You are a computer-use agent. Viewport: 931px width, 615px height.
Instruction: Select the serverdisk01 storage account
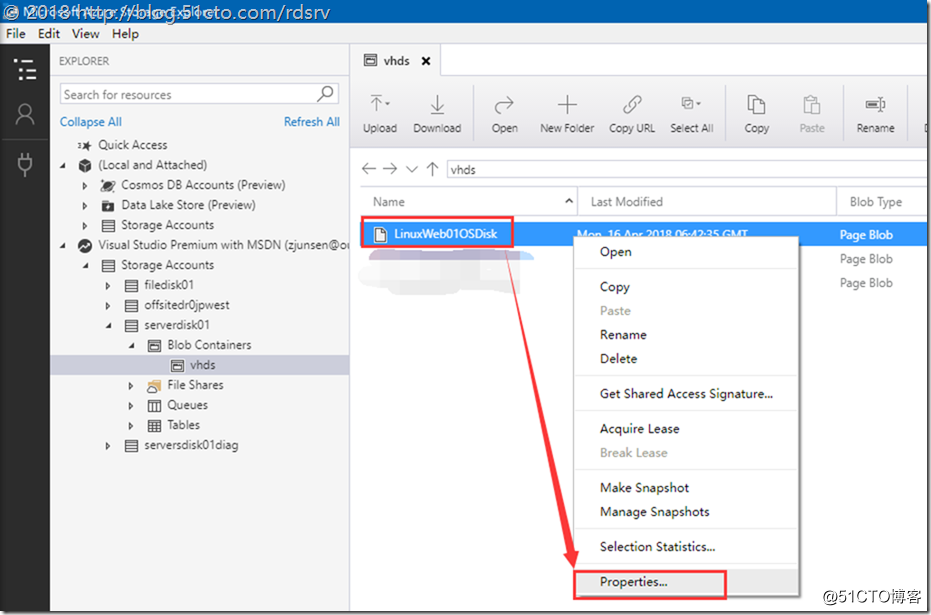coord(176,325)
